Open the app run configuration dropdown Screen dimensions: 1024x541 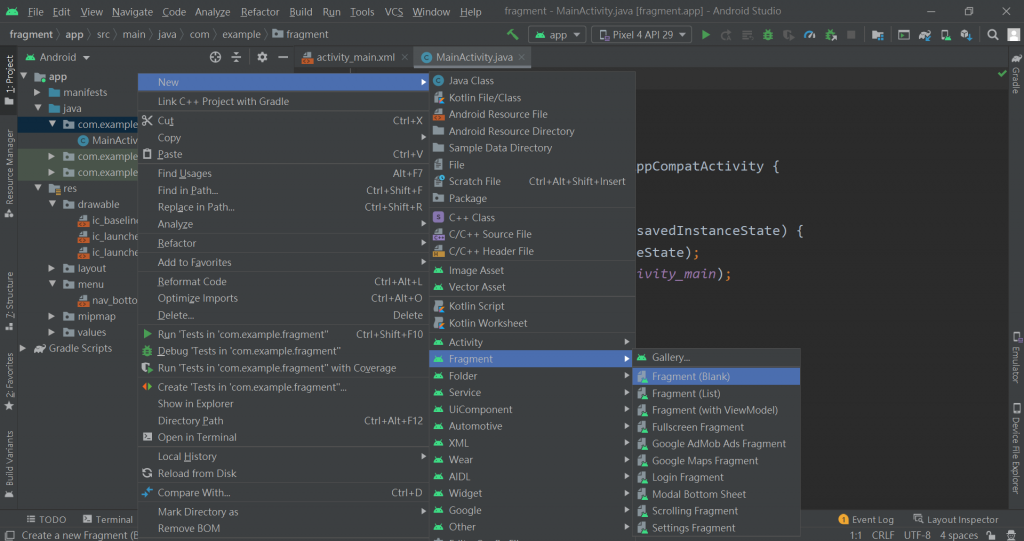559,34
